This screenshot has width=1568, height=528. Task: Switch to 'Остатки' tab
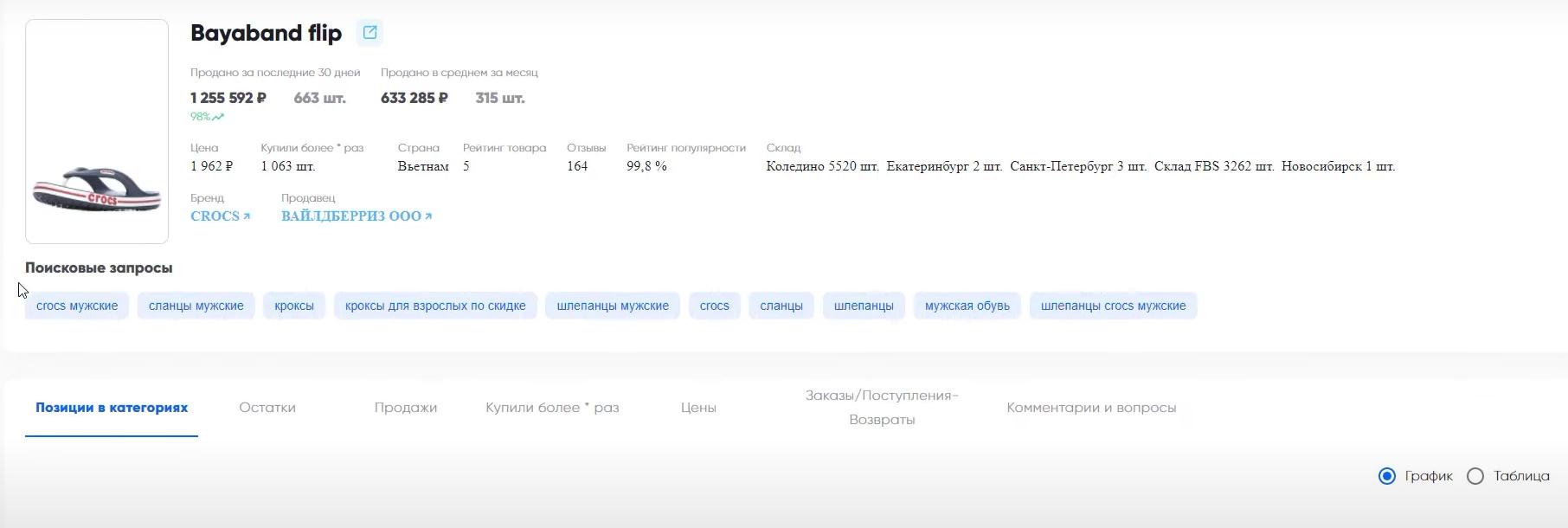267,408
